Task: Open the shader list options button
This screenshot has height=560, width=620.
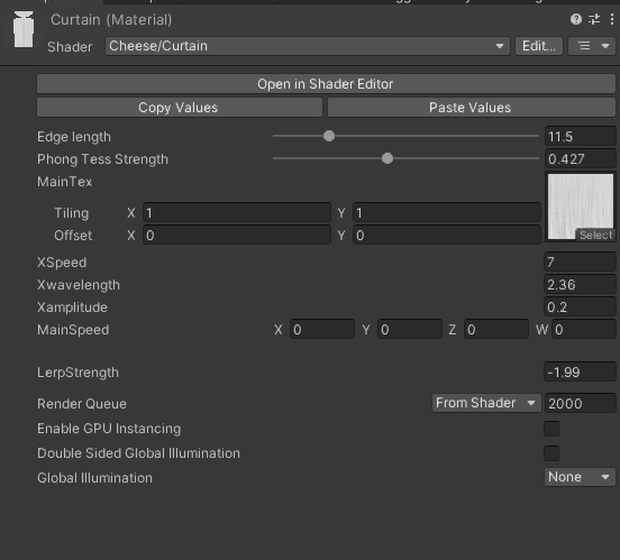Action: [592, 46]
